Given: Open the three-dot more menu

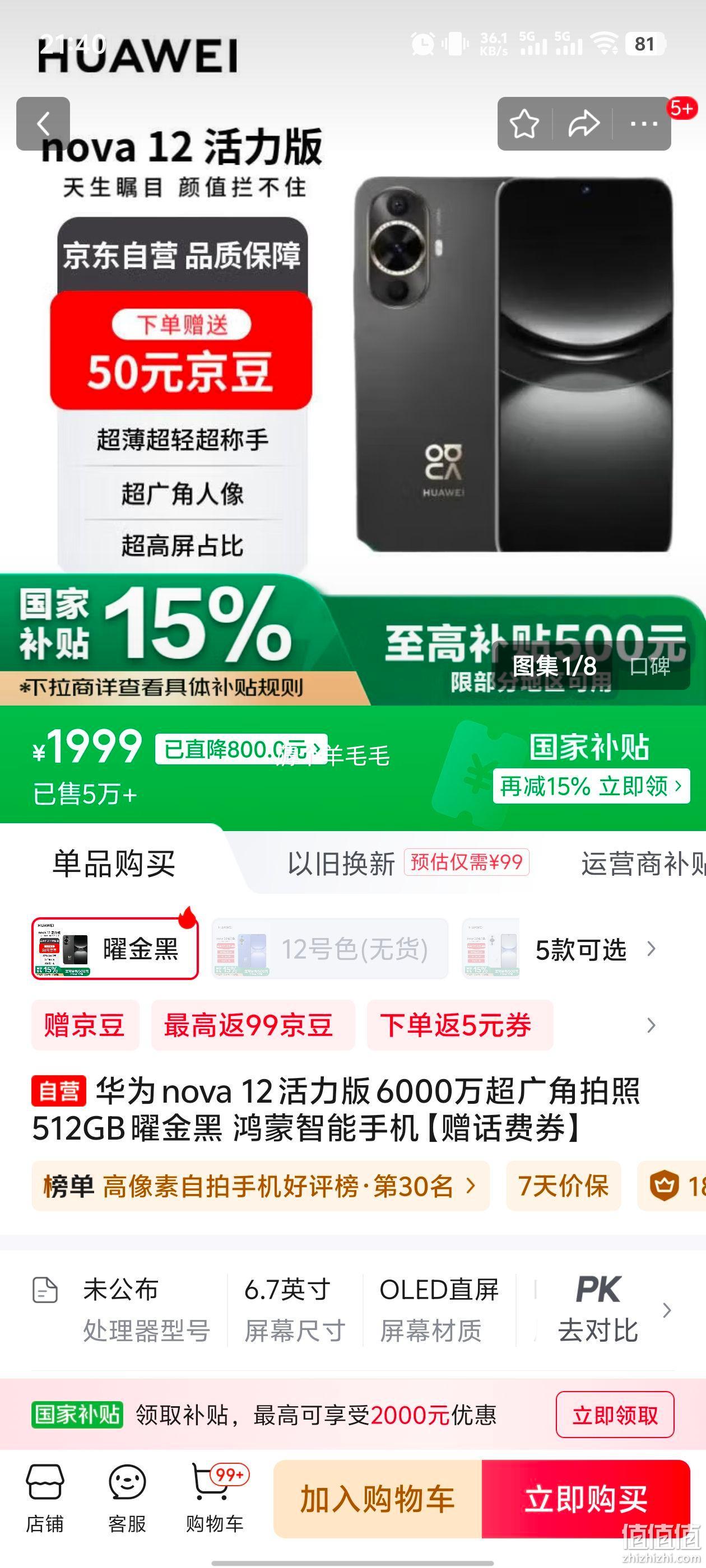Looking at the screenshot, I should click(643, 124).
